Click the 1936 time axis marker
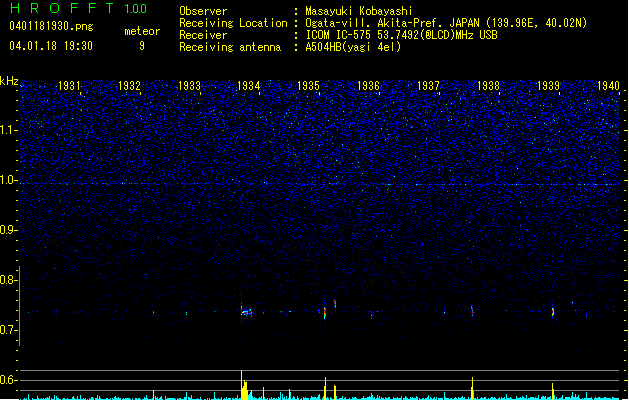Viewport: 629px width, 400px height. click(x=368, y=85)
